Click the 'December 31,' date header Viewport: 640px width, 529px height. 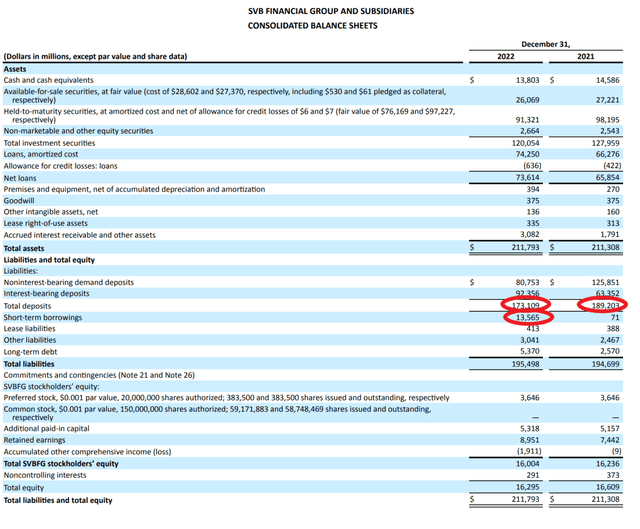point(546,44)
